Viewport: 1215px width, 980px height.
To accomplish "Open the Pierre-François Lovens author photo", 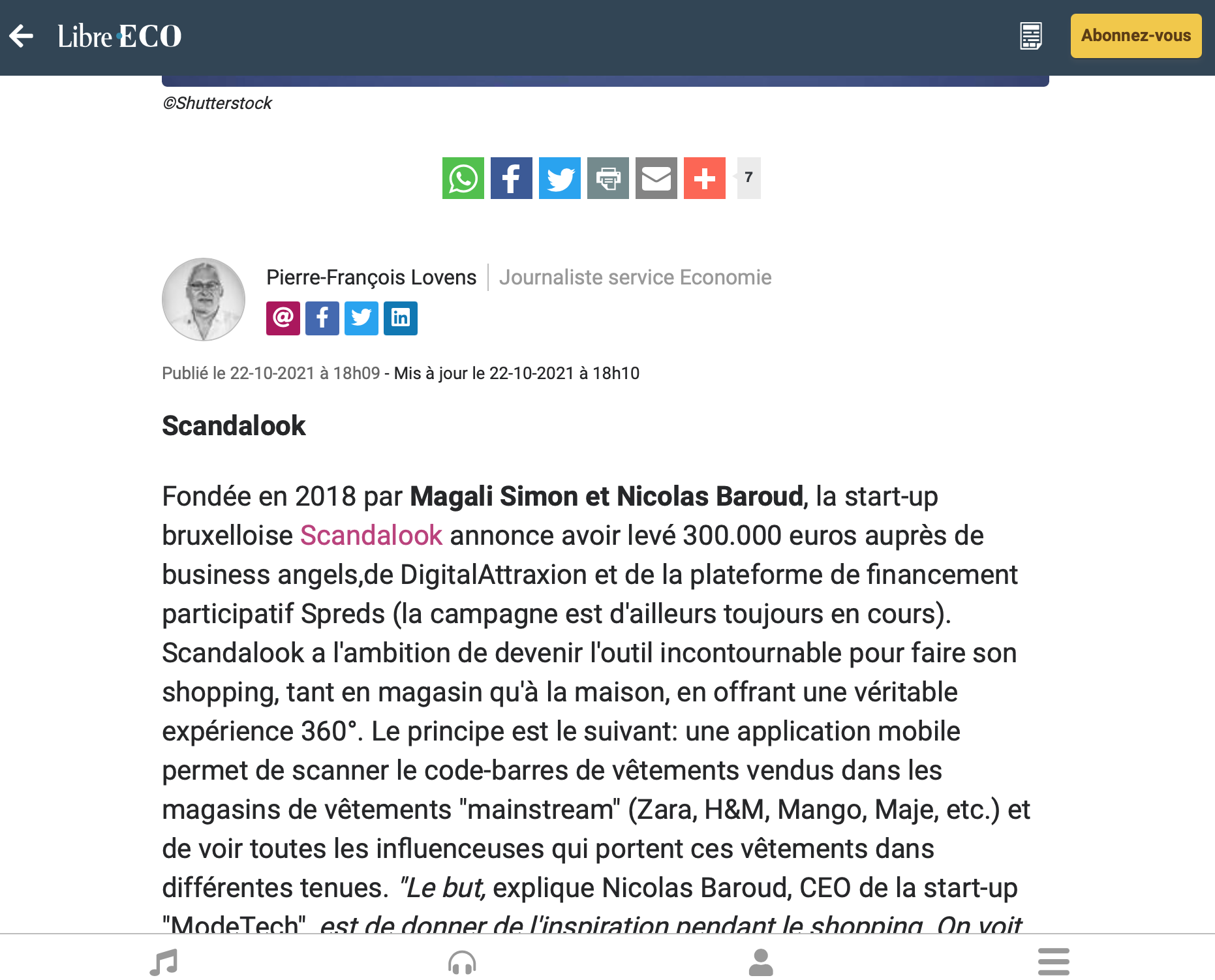I will [204, 299].
